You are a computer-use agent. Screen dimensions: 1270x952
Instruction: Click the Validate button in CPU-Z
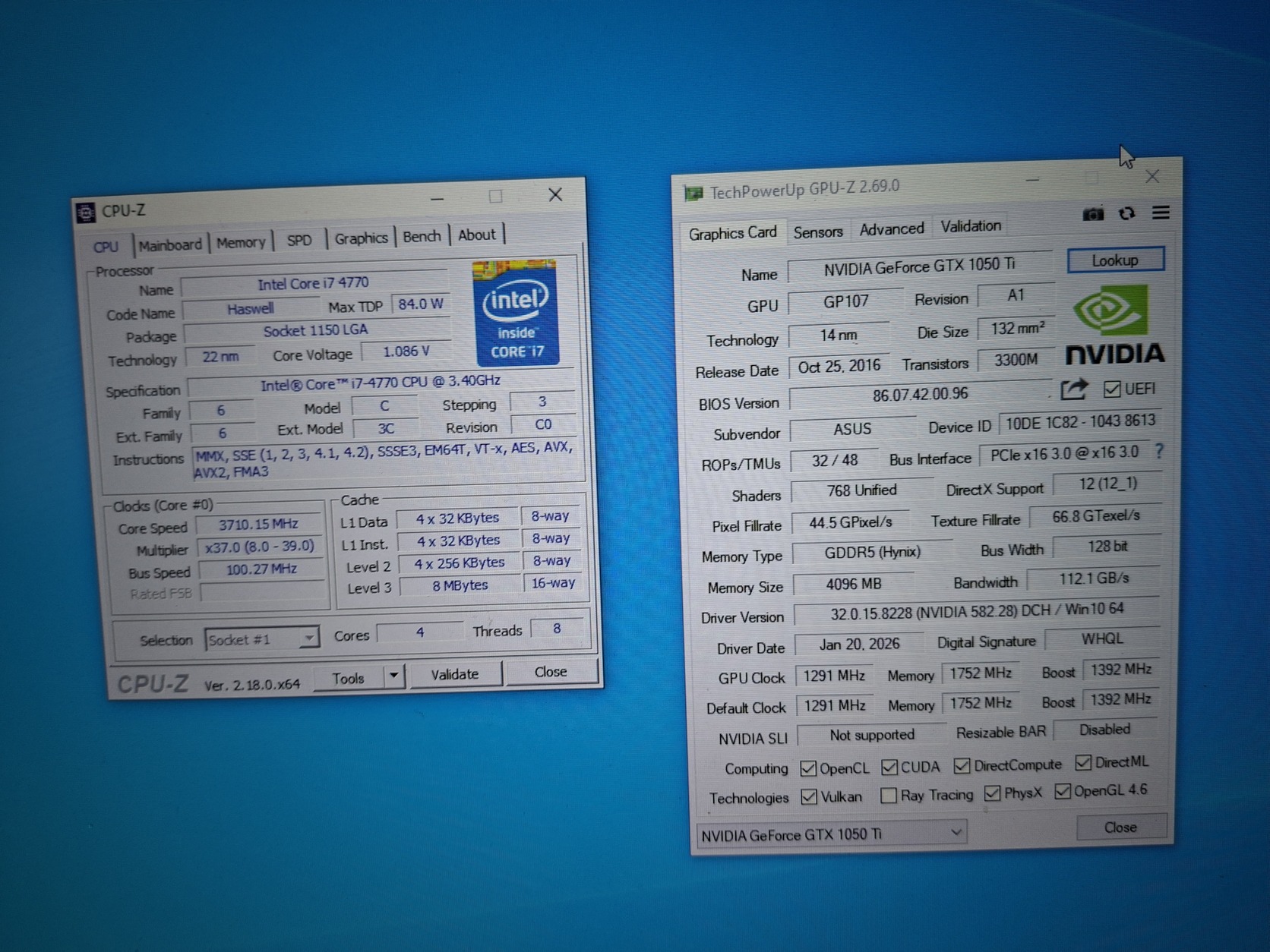pos(455,674)
